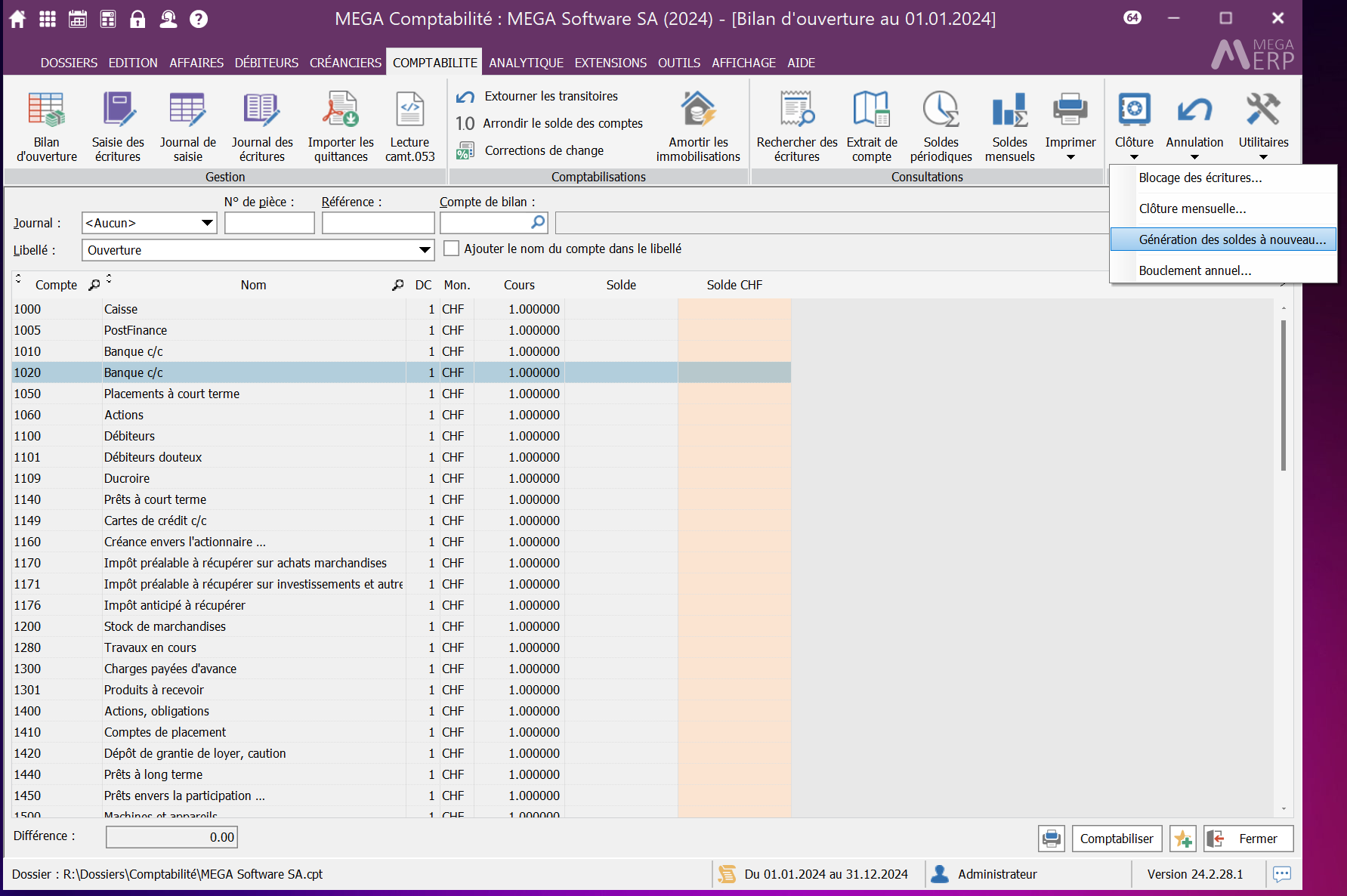The image size is (1347, 896).
Task: Click the vertical scrollbar of account list
Action: click(x=1284, y=395)
